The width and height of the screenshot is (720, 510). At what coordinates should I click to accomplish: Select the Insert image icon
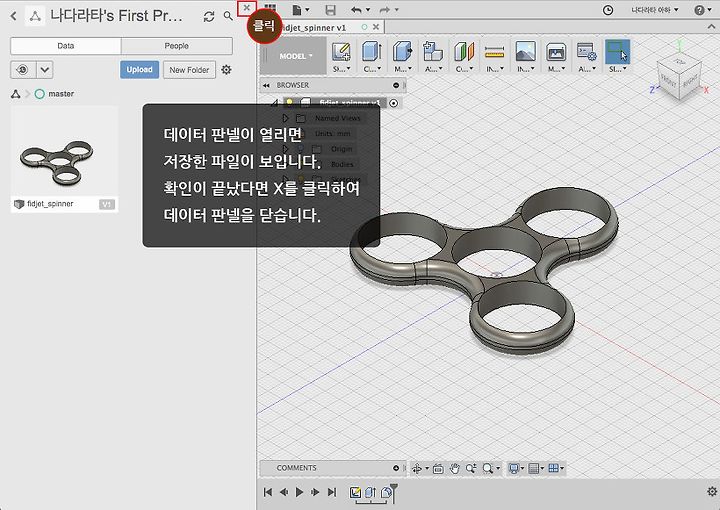coord(525,51)
